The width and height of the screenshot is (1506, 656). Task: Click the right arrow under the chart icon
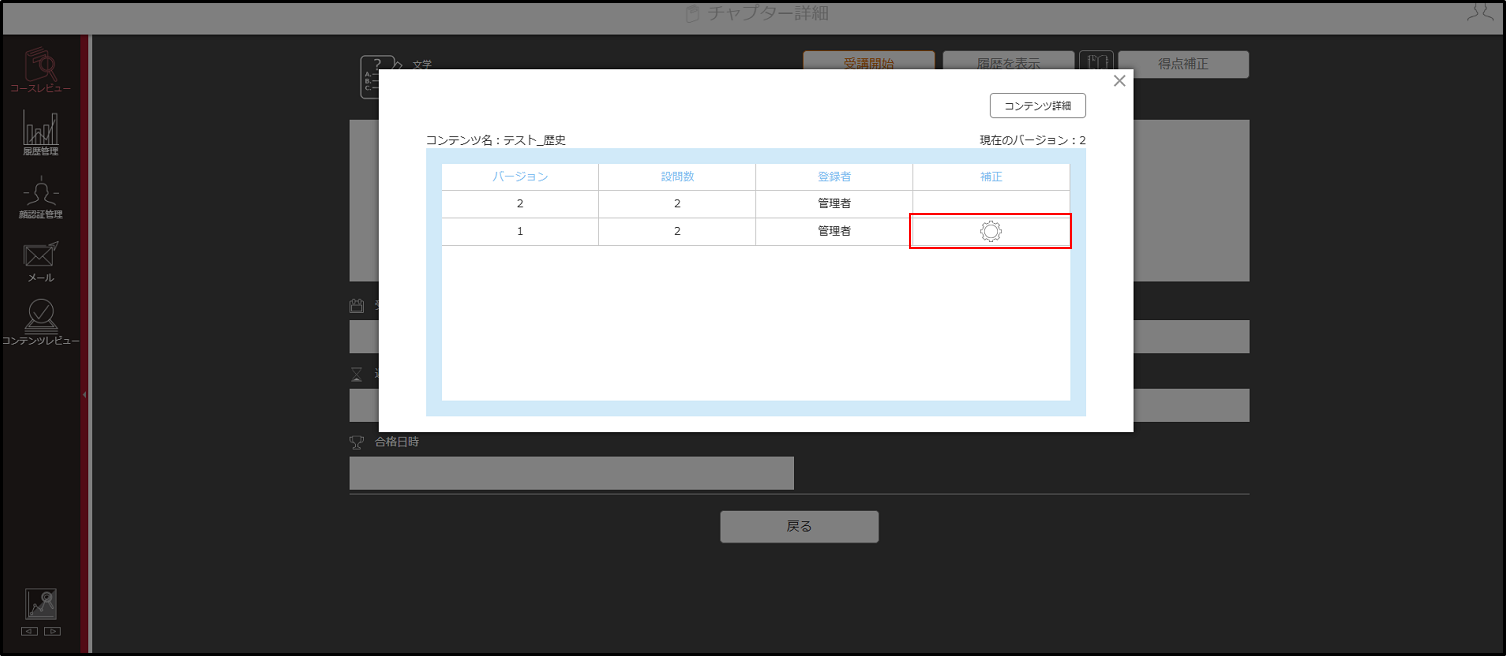coord(53,631)
